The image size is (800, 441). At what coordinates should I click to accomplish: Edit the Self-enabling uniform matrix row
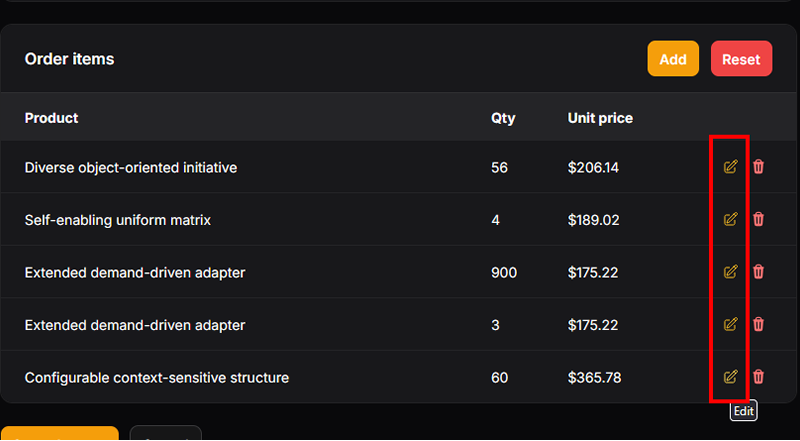coord(730,219)
